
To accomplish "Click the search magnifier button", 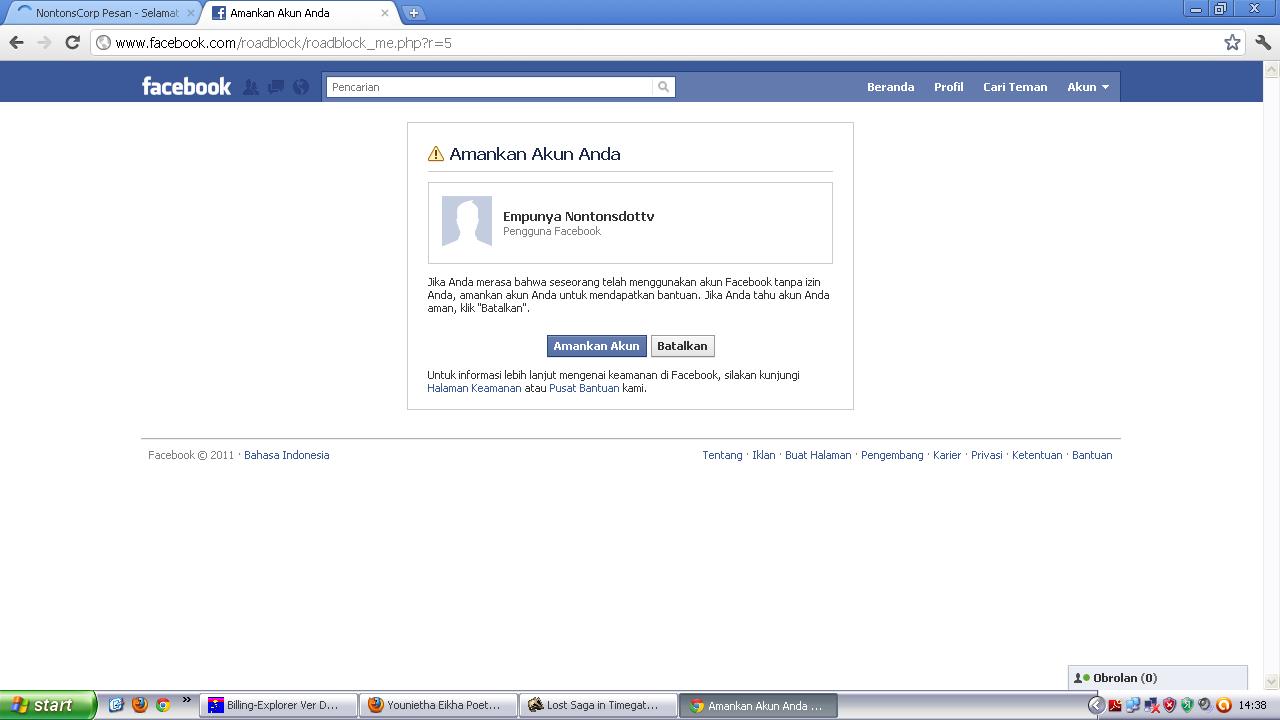I will coord(664,87).
